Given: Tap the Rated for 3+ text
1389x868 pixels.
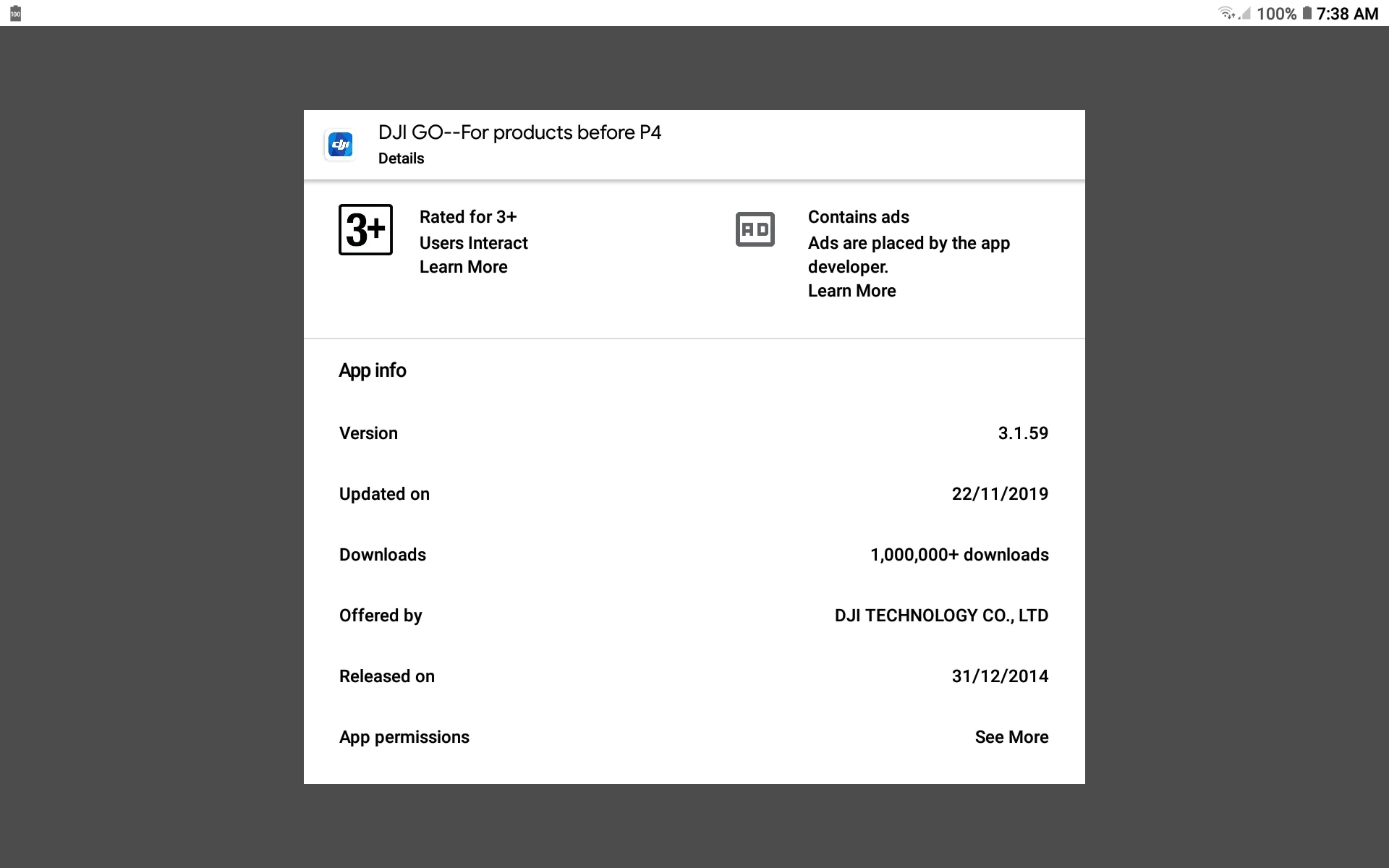Looking at the screenshot, I should coord(468,217).
